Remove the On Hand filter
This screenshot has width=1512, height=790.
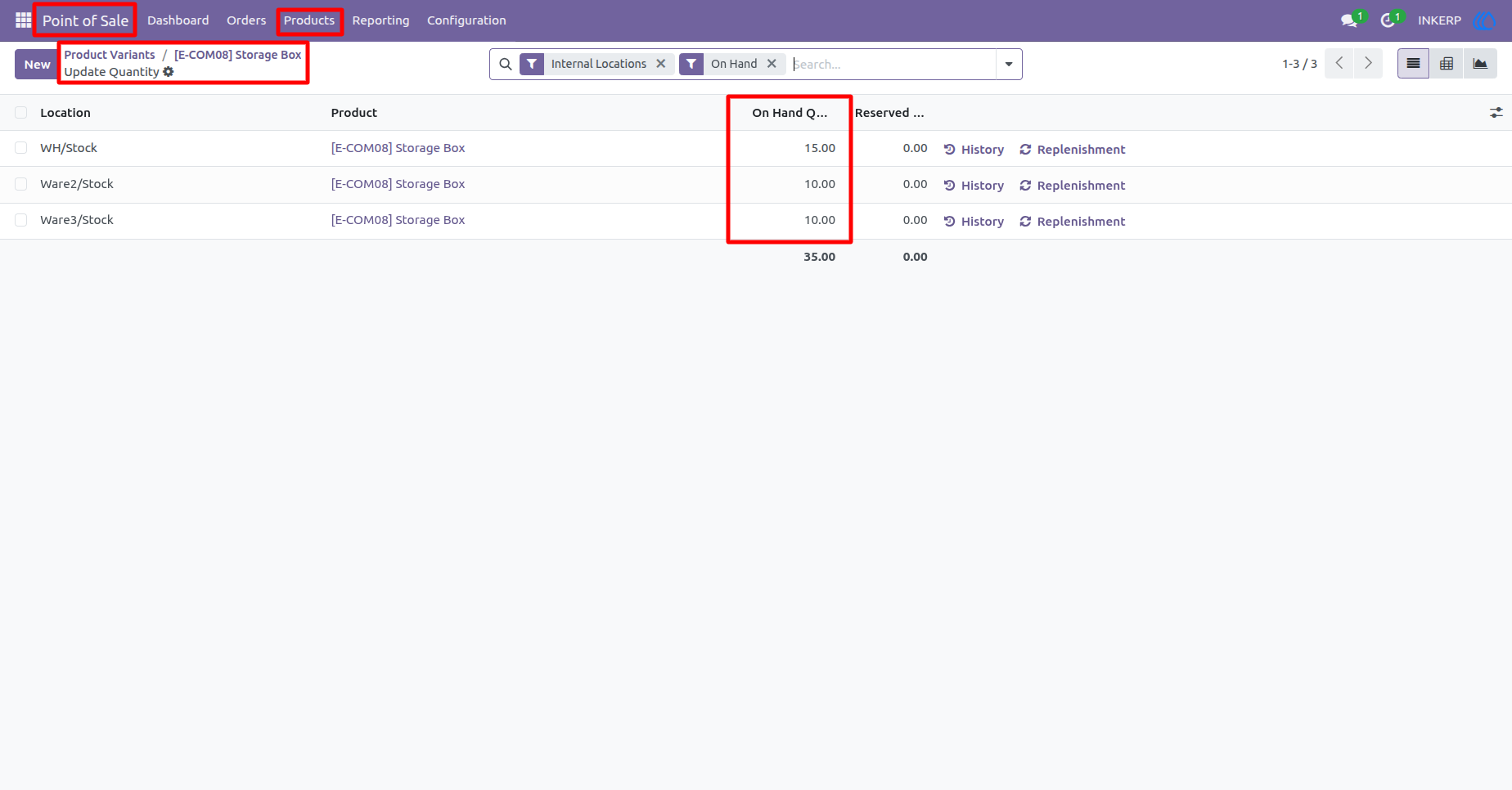click(772, 64)
